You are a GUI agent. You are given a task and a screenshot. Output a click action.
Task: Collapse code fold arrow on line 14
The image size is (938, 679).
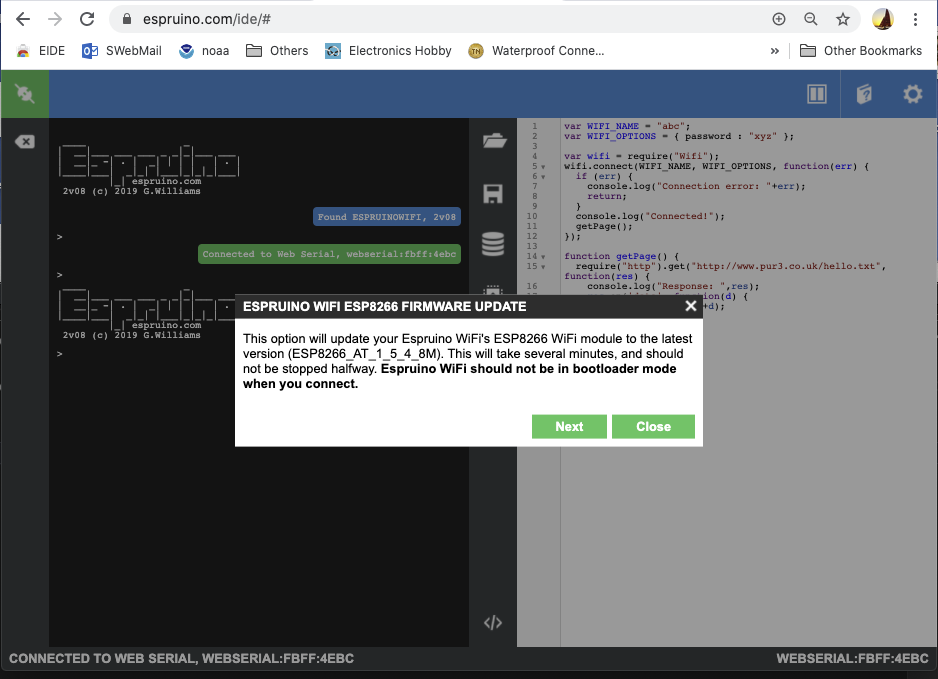543,257
